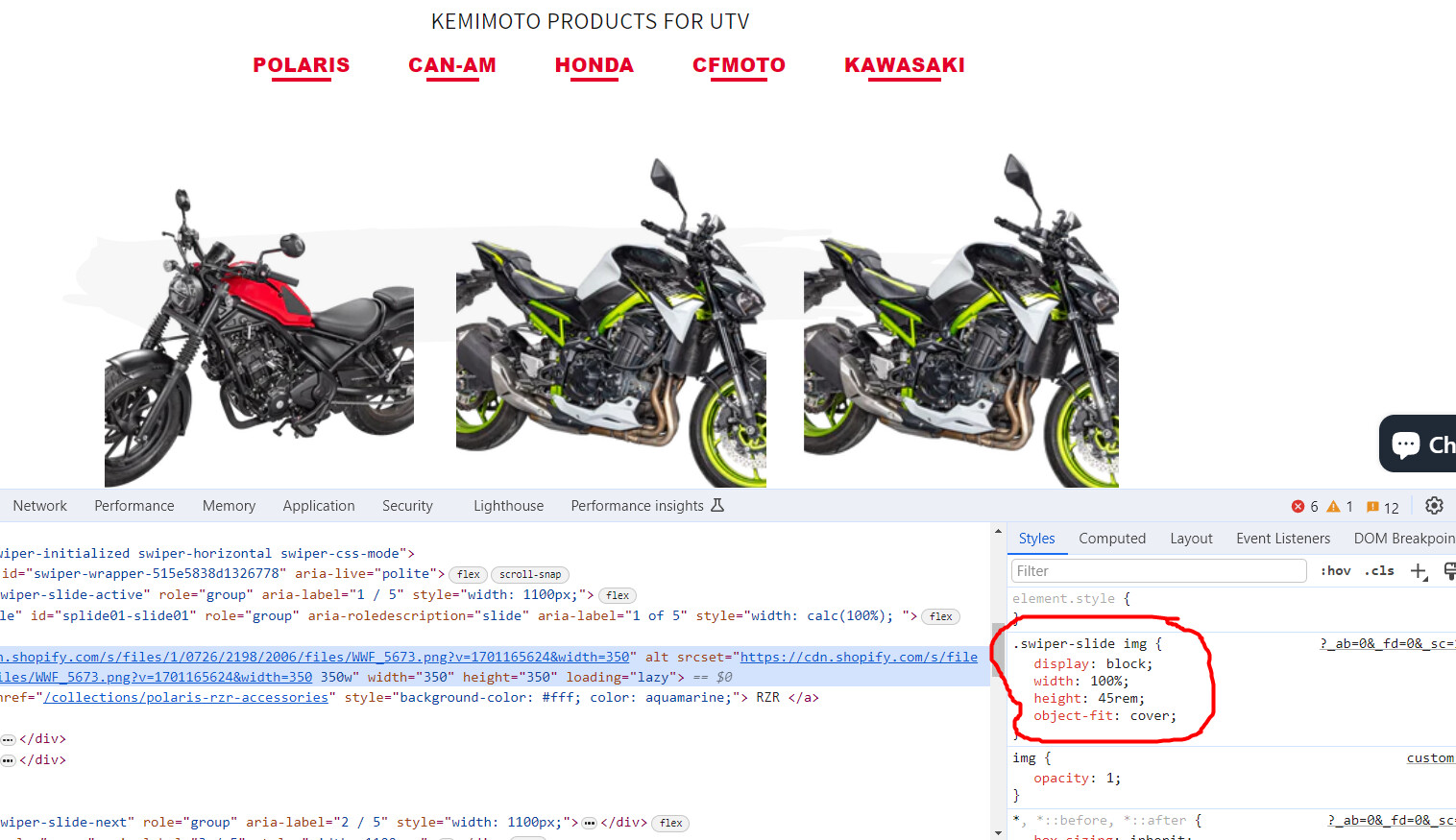
Task: Show the Event Listeners sidebar tab
Action: point(1283,539)
